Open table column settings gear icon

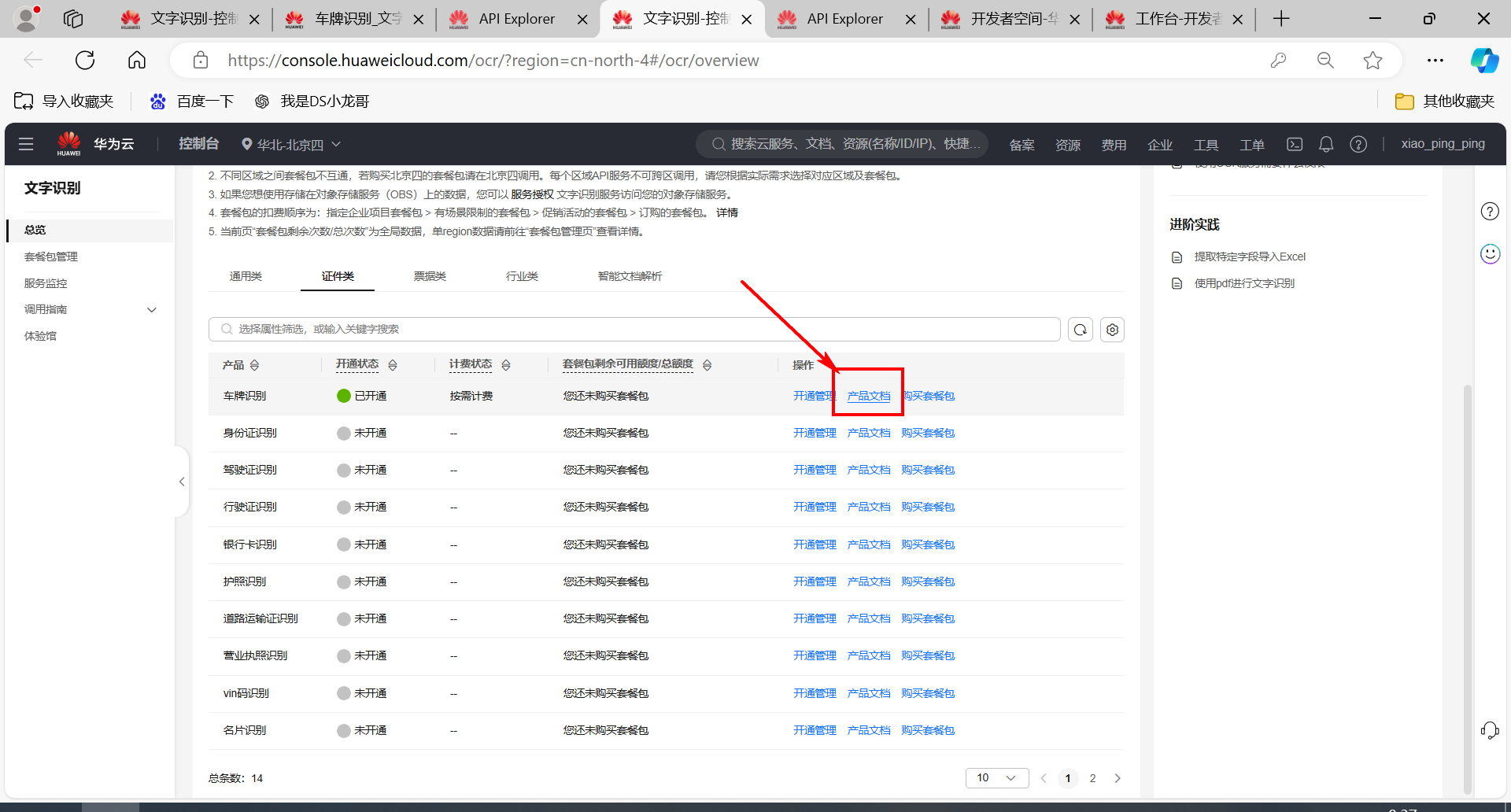[1112, 330]
